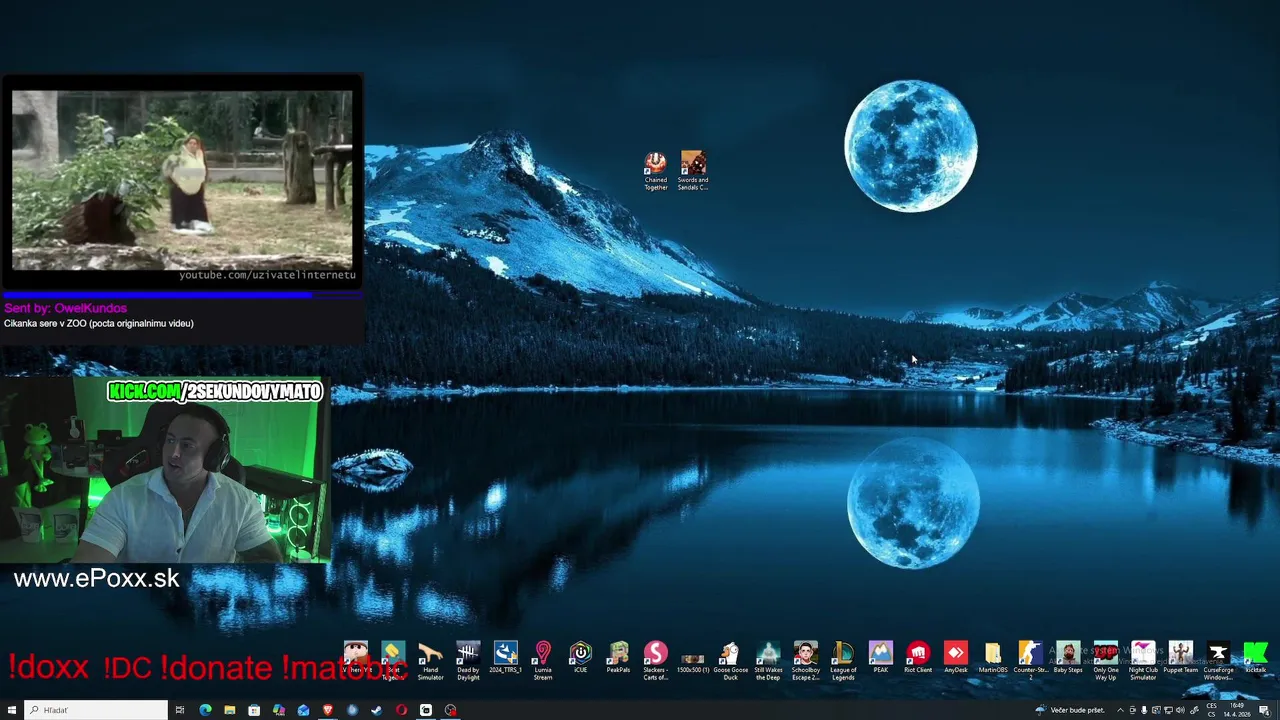Launch Riot Client
This screenshot has height=720, width=1280.
[x=918, y=658]
